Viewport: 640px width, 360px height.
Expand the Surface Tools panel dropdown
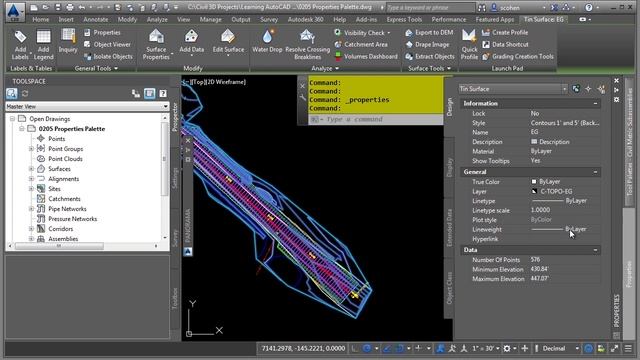449,69
